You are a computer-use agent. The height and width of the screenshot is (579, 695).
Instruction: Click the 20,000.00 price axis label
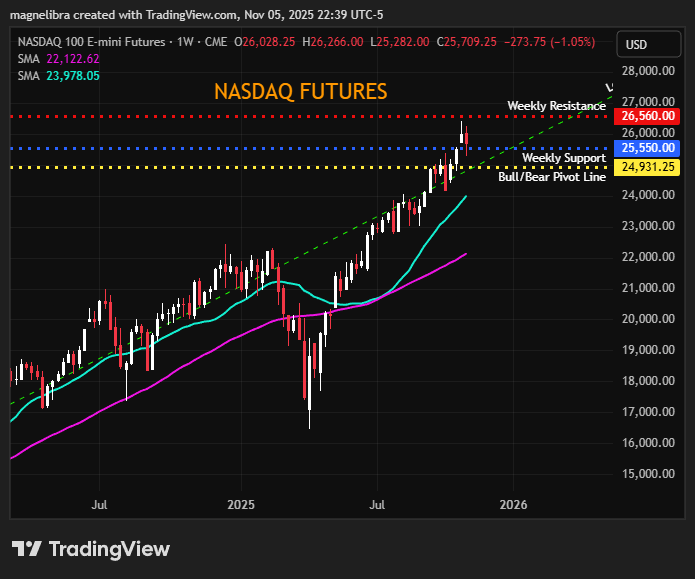(x=648, y=319)
